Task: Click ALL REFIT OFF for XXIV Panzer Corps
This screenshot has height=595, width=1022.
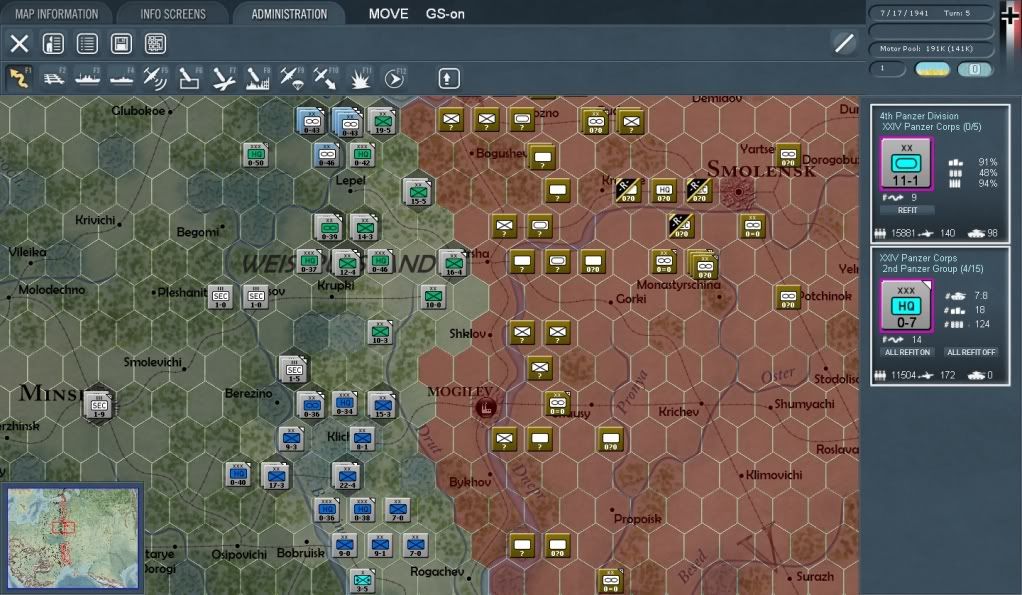Action: tap(971, 352)
